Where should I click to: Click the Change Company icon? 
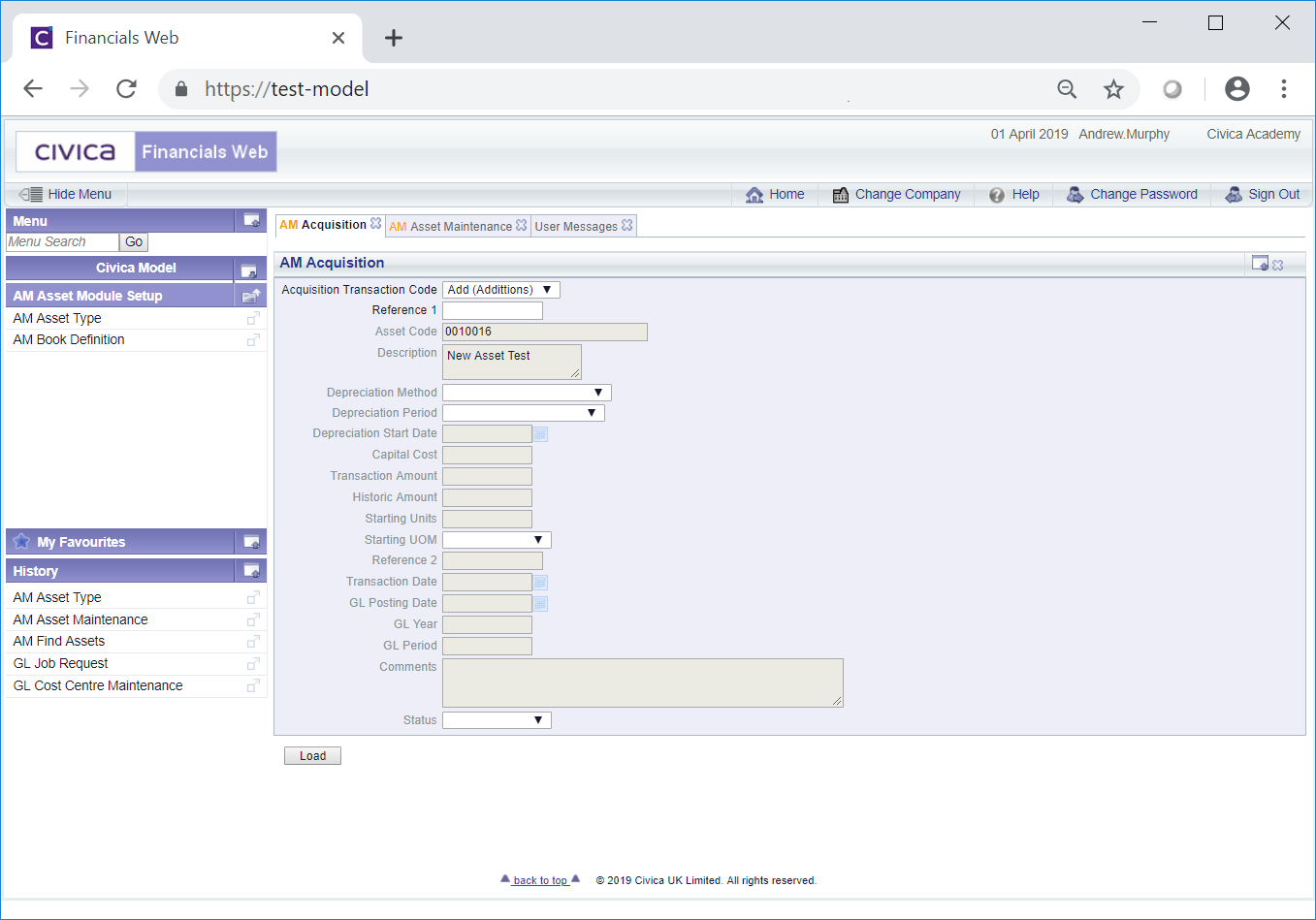(841, 195)
